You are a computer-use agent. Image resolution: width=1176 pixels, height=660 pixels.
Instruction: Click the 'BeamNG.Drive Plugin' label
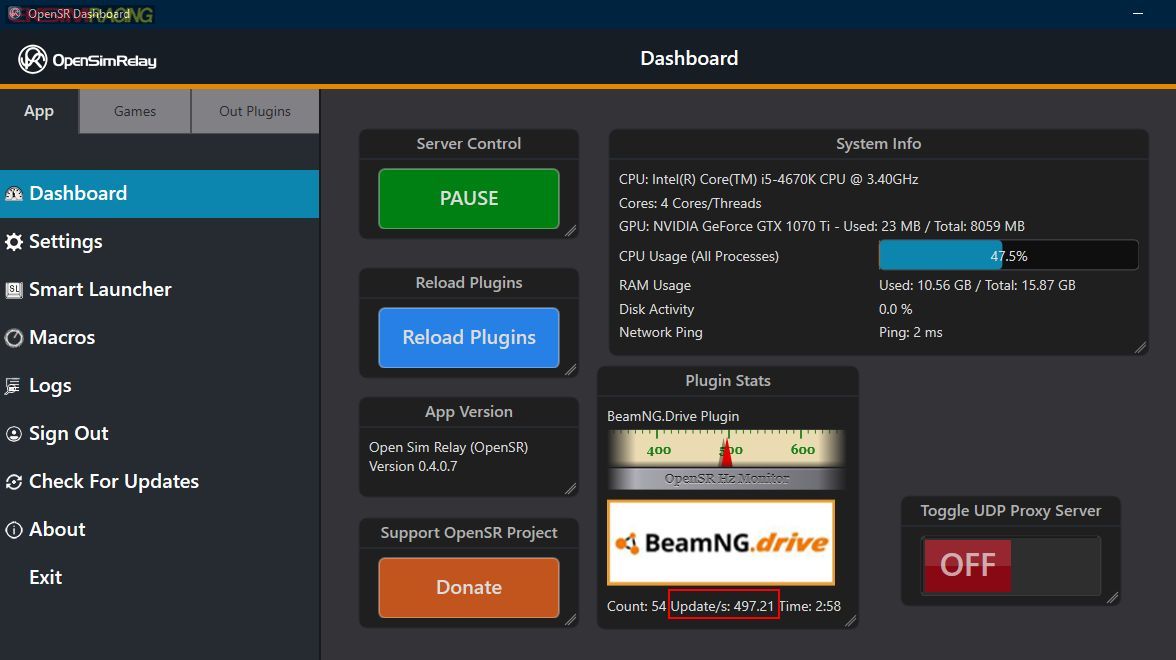click(673, 416)
